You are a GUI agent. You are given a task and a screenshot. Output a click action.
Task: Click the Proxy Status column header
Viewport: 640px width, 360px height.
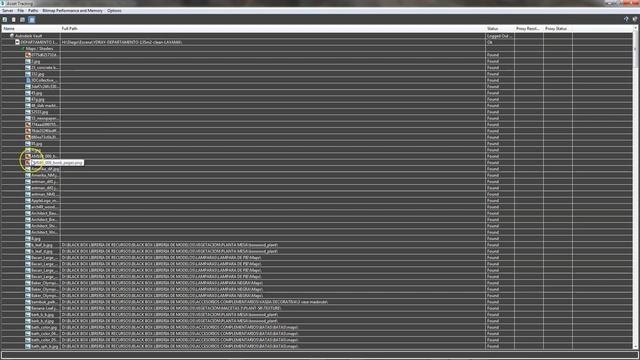[558, 29]
